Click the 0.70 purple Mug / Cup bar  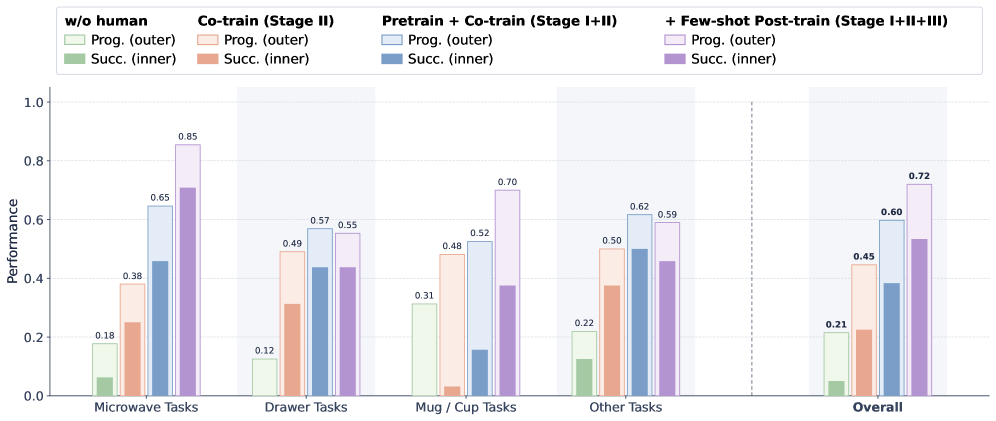click(x=507, y=293)
